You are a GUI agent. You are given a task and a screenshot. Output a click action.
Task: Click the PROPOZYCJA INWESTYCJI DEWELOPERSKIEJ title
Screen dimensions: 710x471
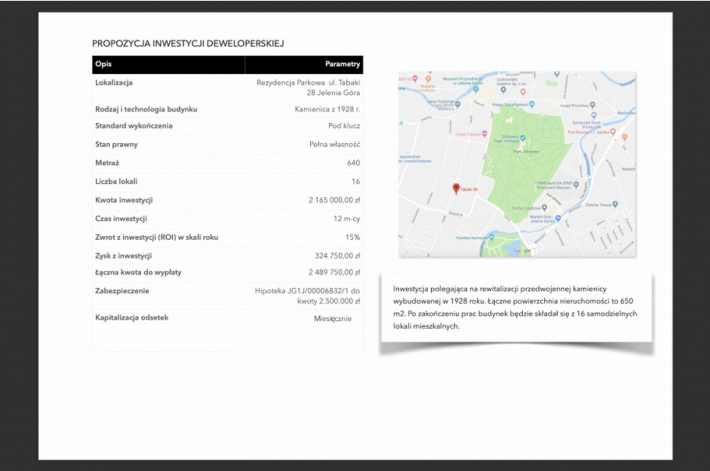coord(188,44)
